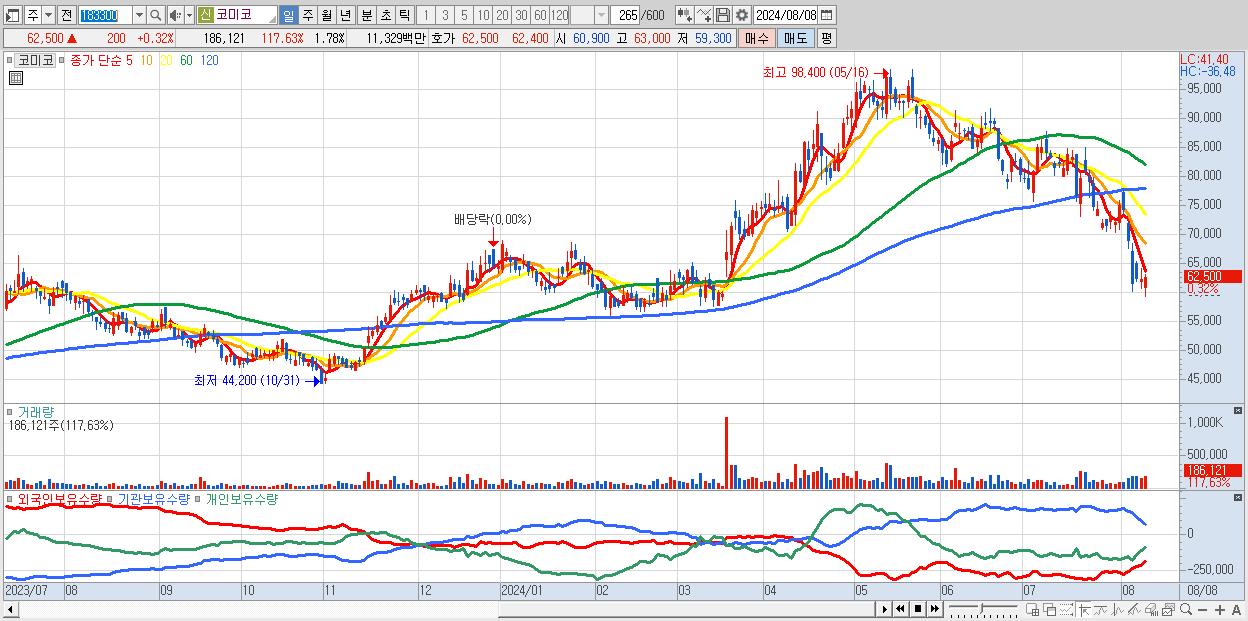
Task: Click the 코미코 legend label button
Action: [37, 61]
